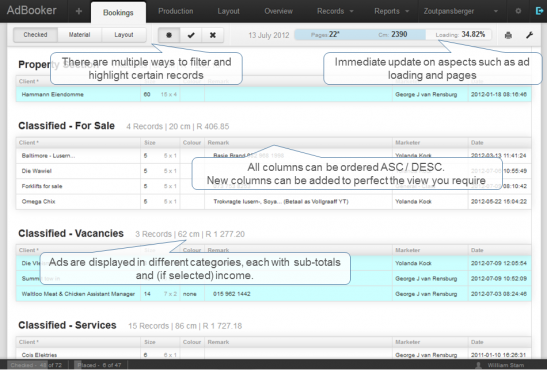Select the X cross filter button
This screenshot has height=370, width=547.
coord(212,35)
